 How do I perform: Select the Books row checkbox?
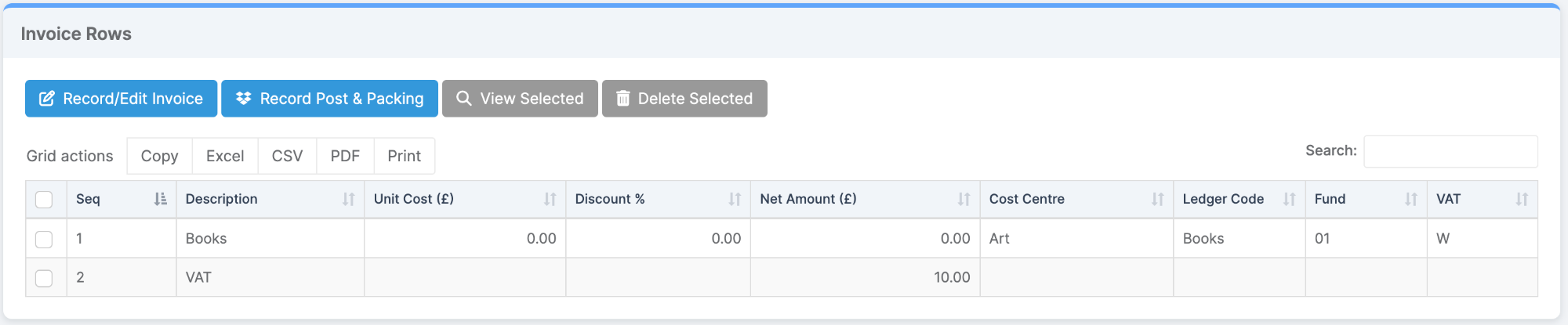tap(44, 239)
